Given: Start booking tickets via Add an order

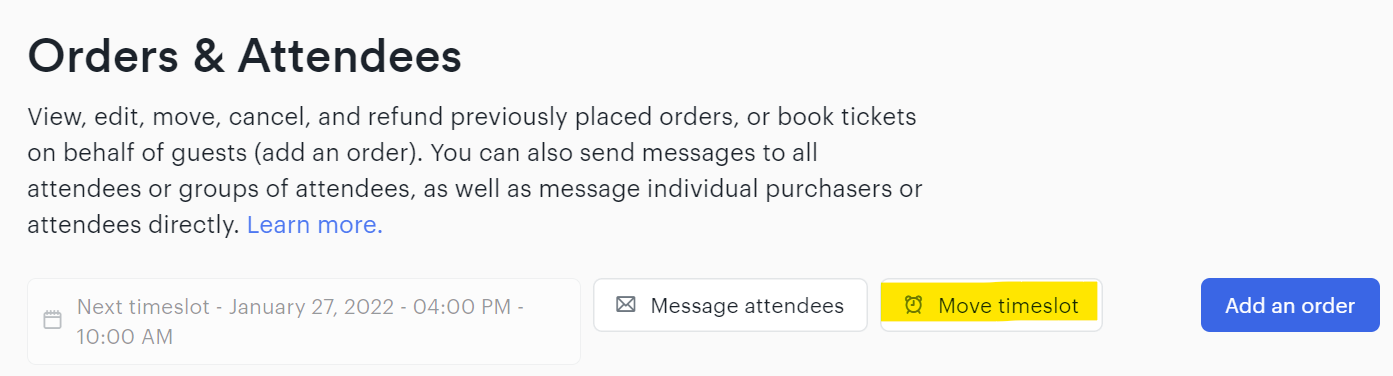Looking at the screenshot, I should pyautogui.click(x=1290, y=305).
